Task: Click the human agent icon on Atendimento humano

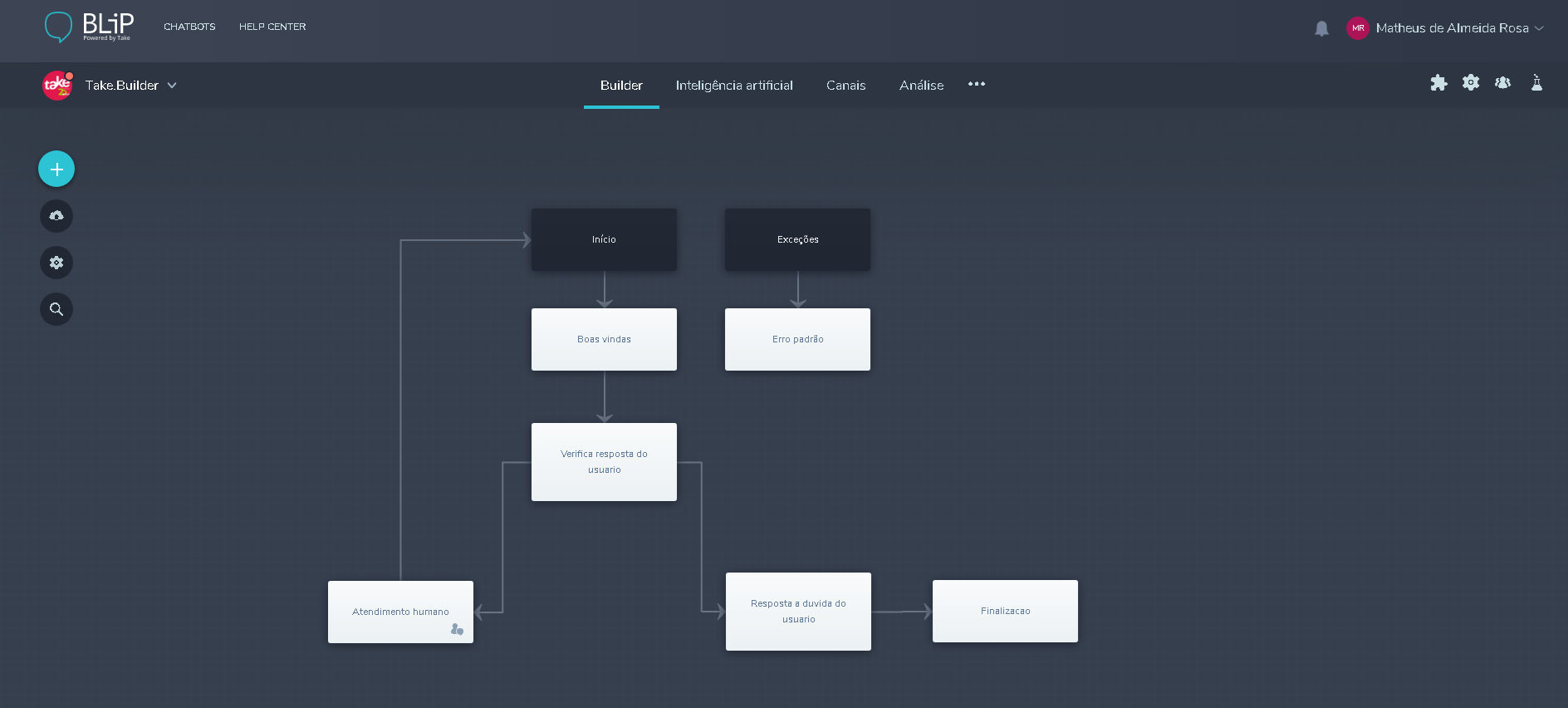Action: coord(457,629)
